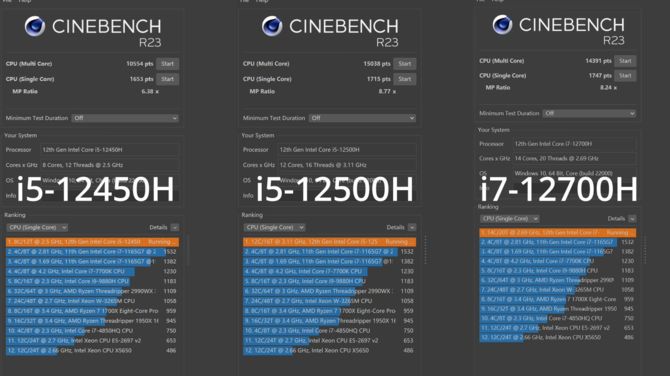
Task: Open Minimum Test Duration dropdown in i5-12450H panel
Action: pyautogui.click(x=125, y=118)
